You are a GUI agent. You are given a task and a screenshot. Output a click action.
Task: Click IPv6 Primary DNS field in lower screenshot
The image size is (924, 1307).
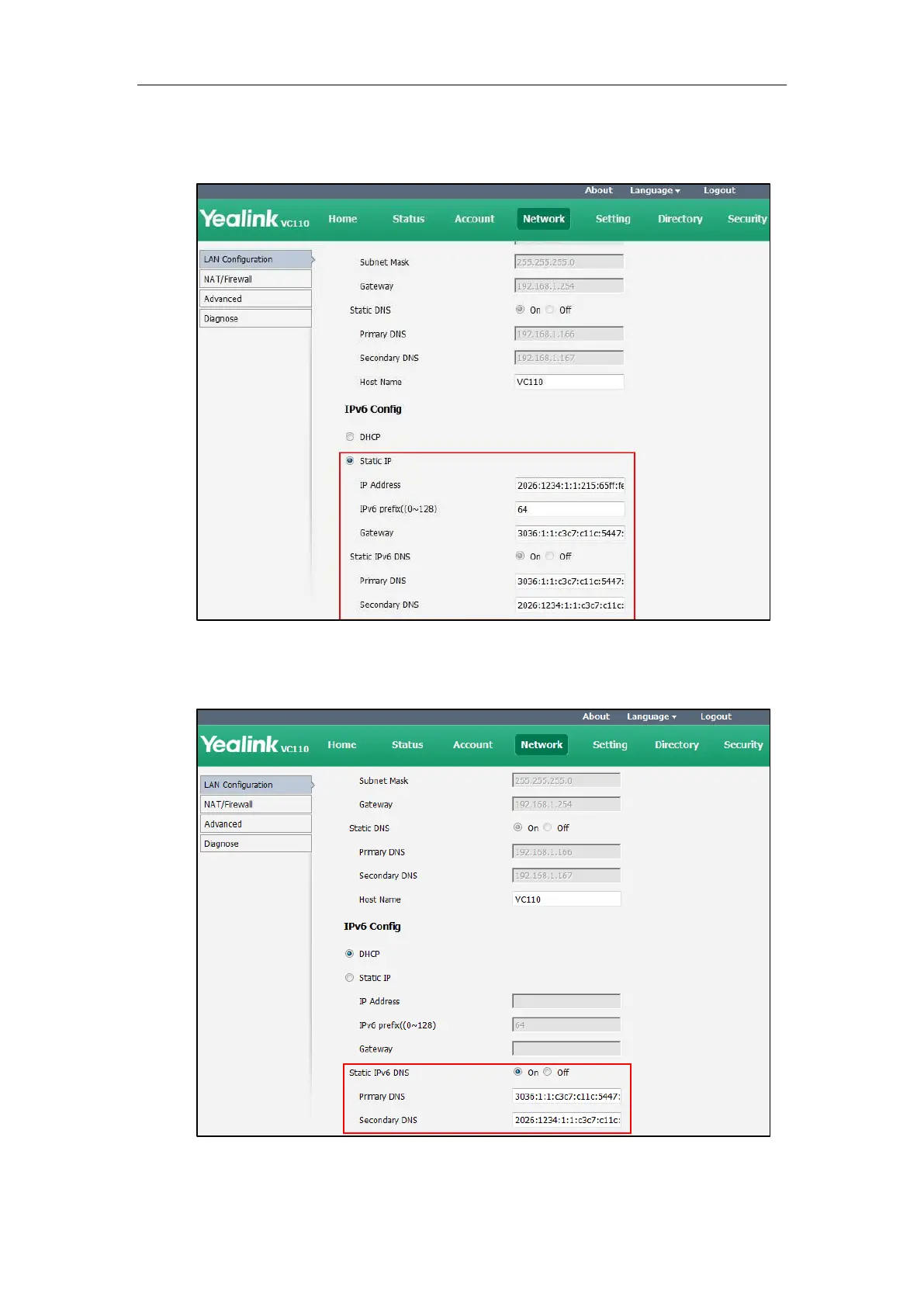pyautogui.click(x=566, y=1096)
